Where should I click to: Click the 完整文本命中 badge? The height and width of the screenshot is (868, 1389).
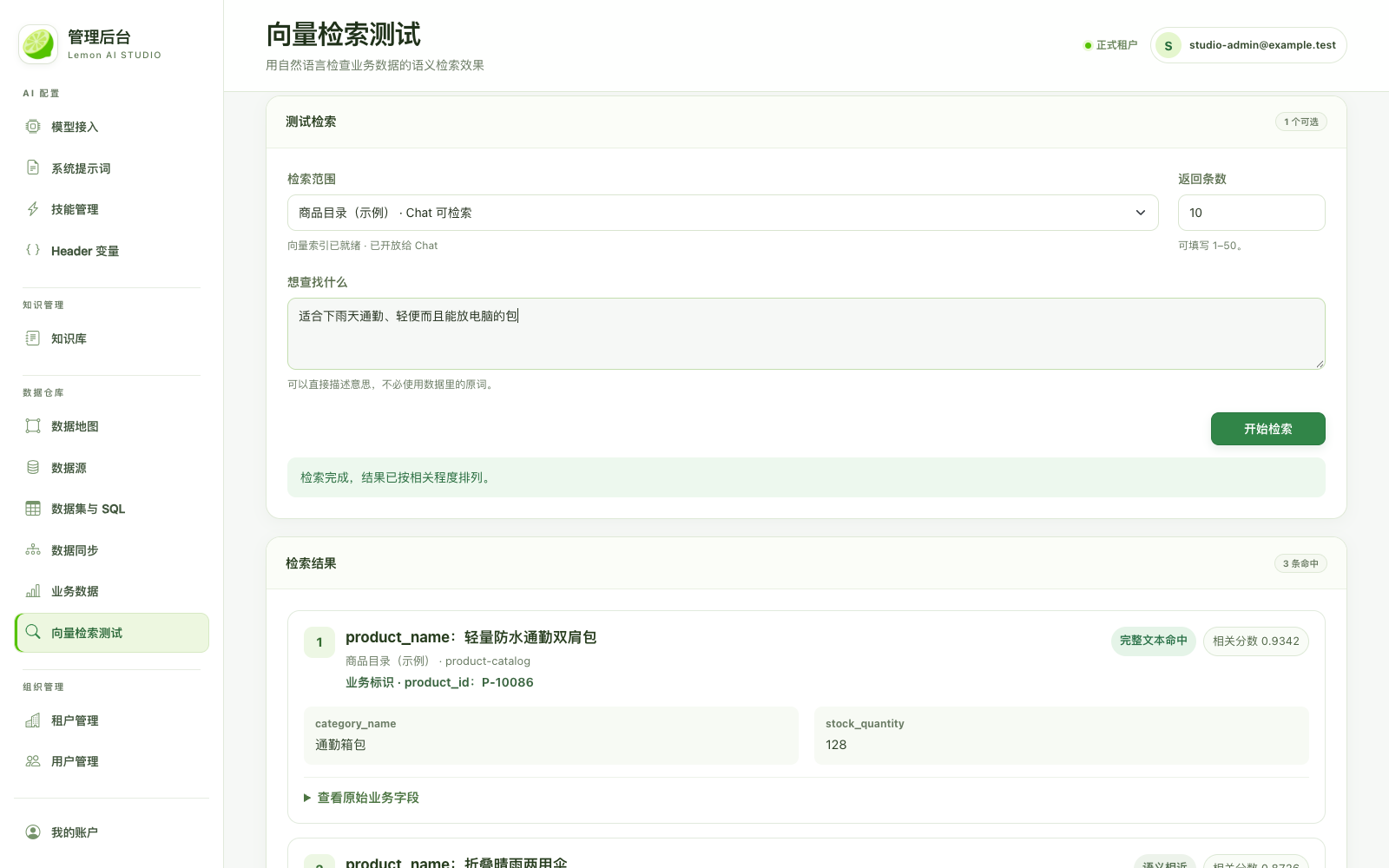[1153, 641]
